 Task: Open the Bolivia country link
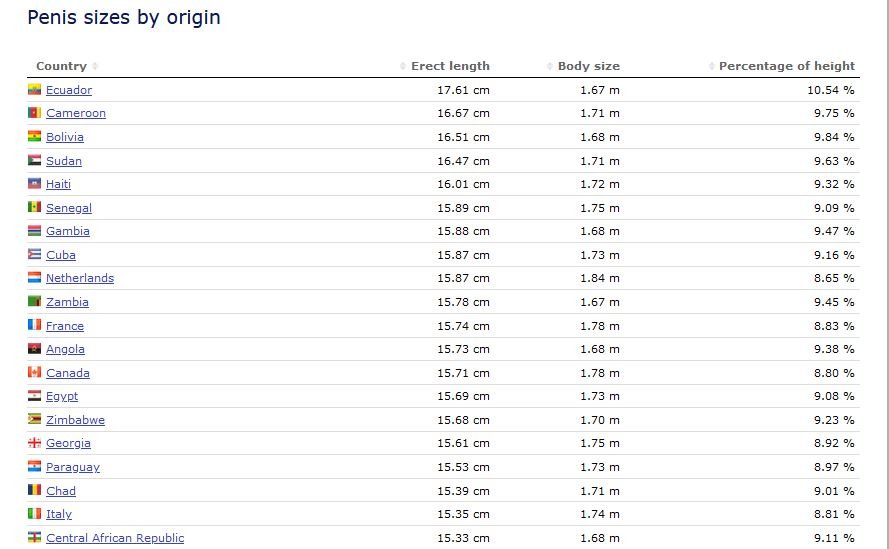point(65,137)
